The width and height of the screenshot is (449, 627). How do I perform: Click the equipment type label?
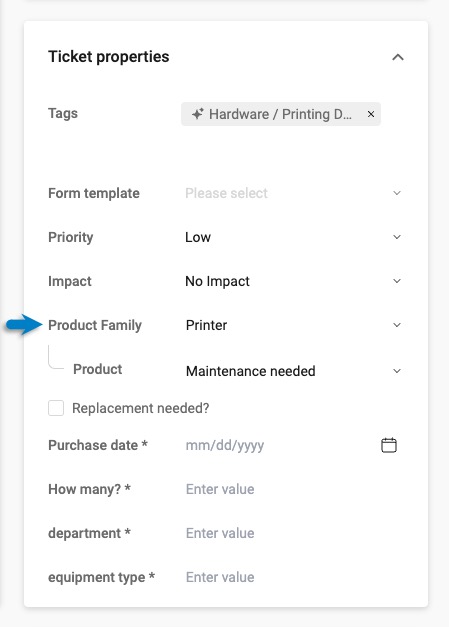pos(101,577)
